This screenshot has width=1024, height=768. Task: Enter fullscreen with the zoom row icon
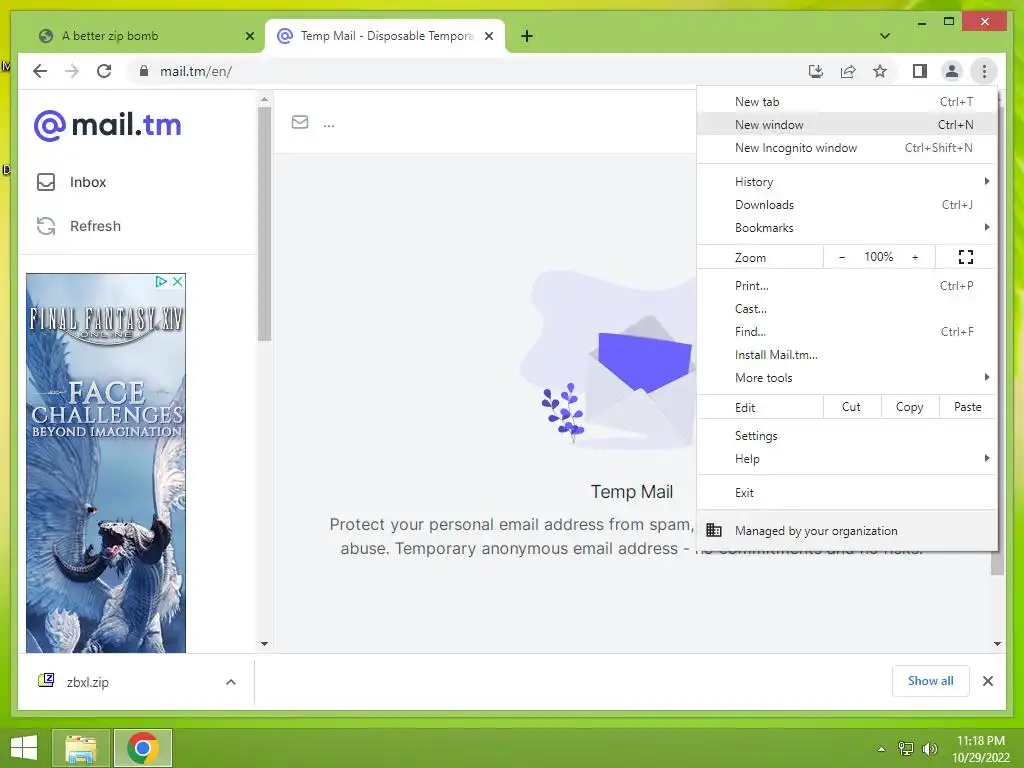(966, 257)
